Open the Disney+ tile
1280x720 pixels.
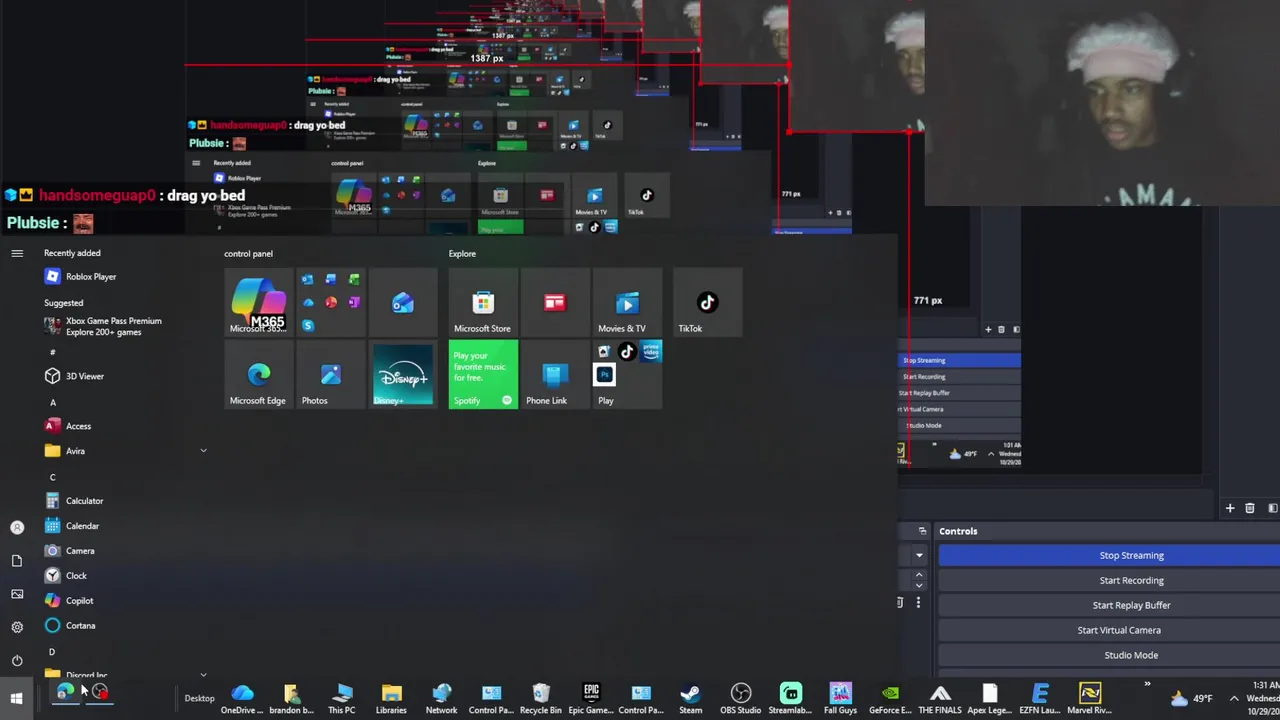pyautogui.click(x=403, y=375)
